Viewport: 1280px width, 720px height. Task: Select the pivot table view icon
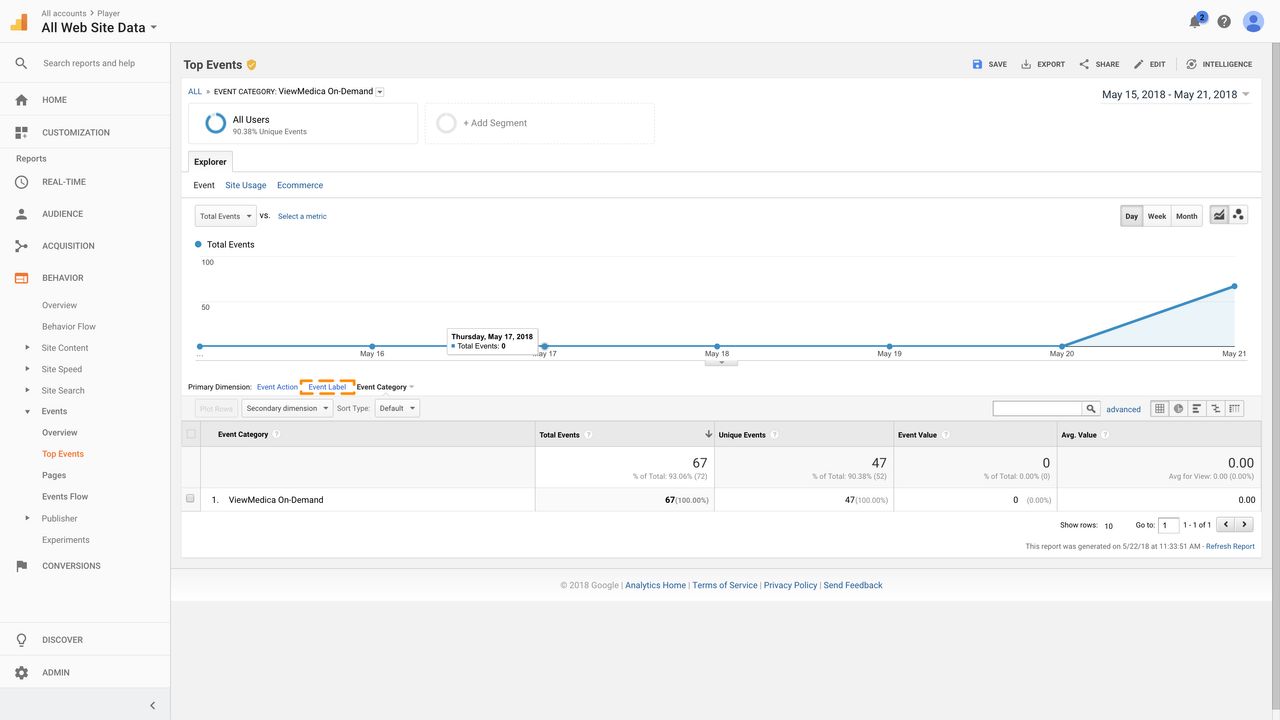click(x=1235, y=408)
